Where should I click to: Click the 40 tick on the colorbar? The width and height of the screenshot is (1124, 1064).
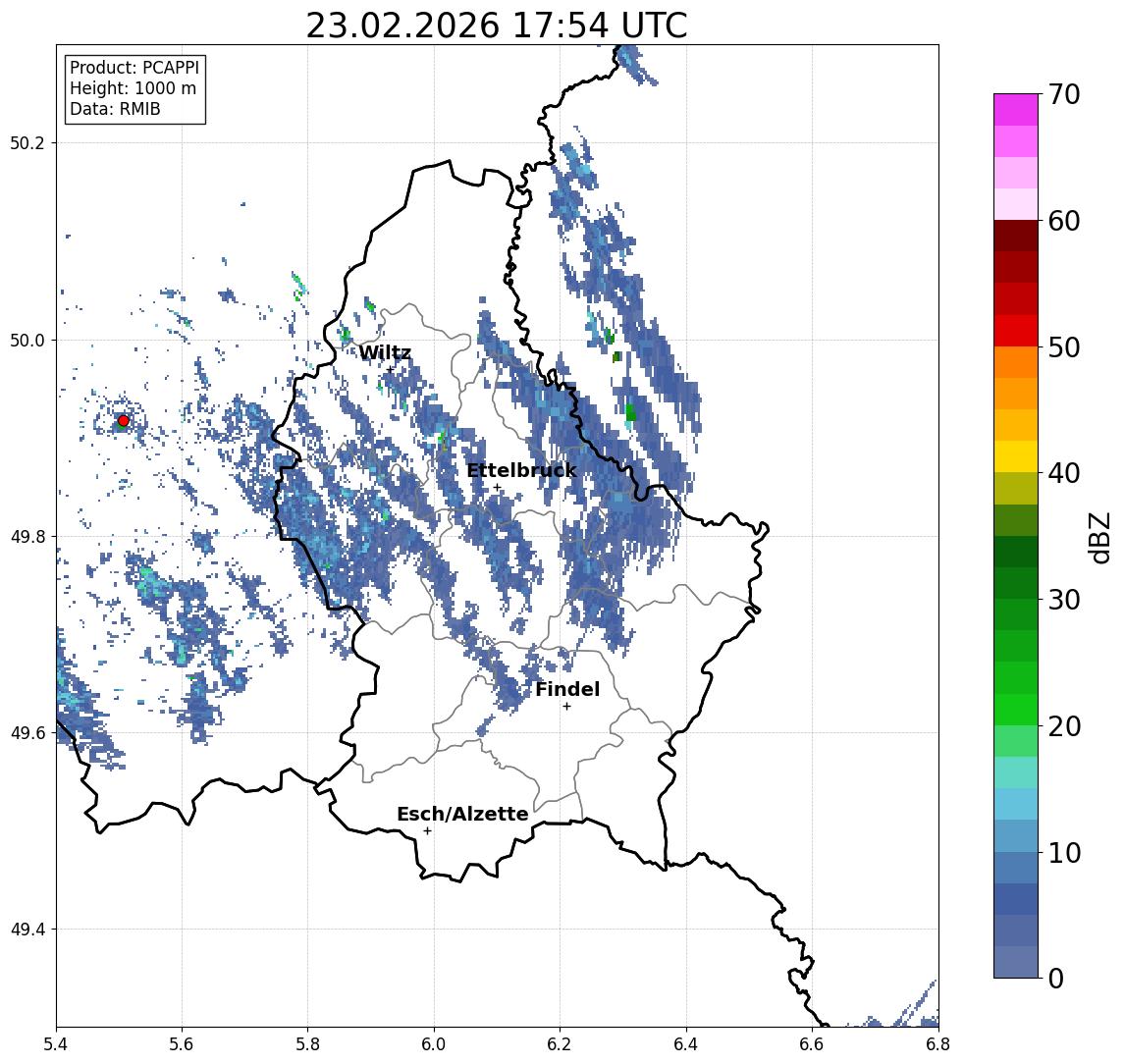click(1064, 473)
